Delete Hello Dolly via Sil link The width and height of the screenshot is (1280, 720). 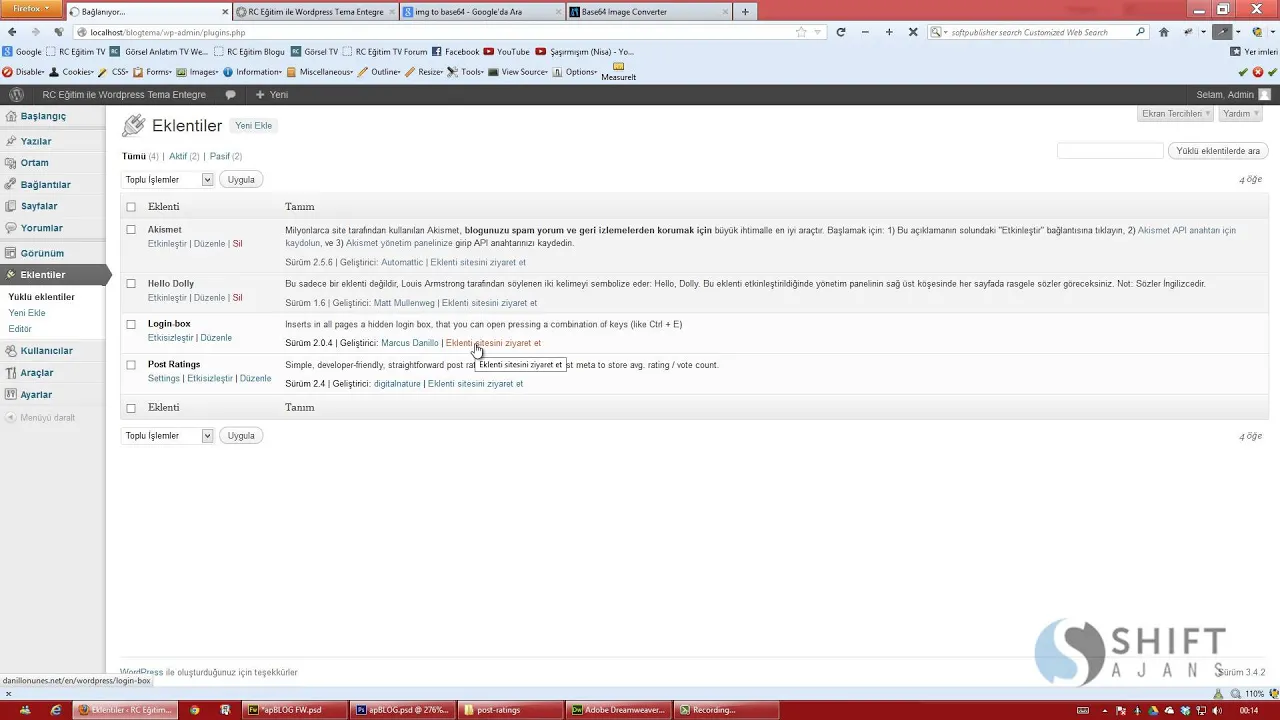coord(237,297)
